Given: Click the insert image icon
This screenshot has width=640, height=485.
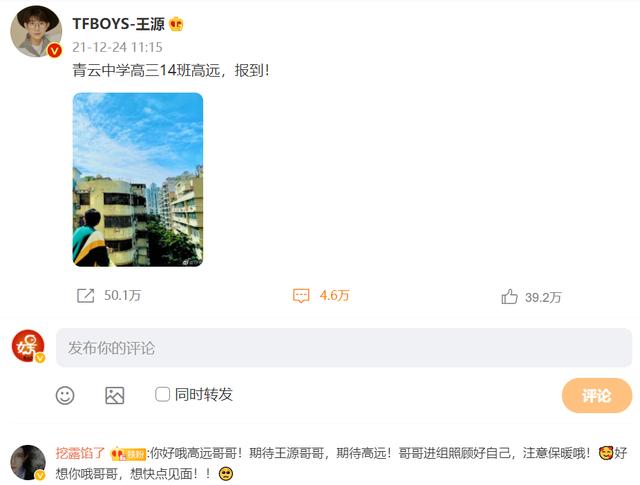Looking at the screenshot, I should (115, 395).
